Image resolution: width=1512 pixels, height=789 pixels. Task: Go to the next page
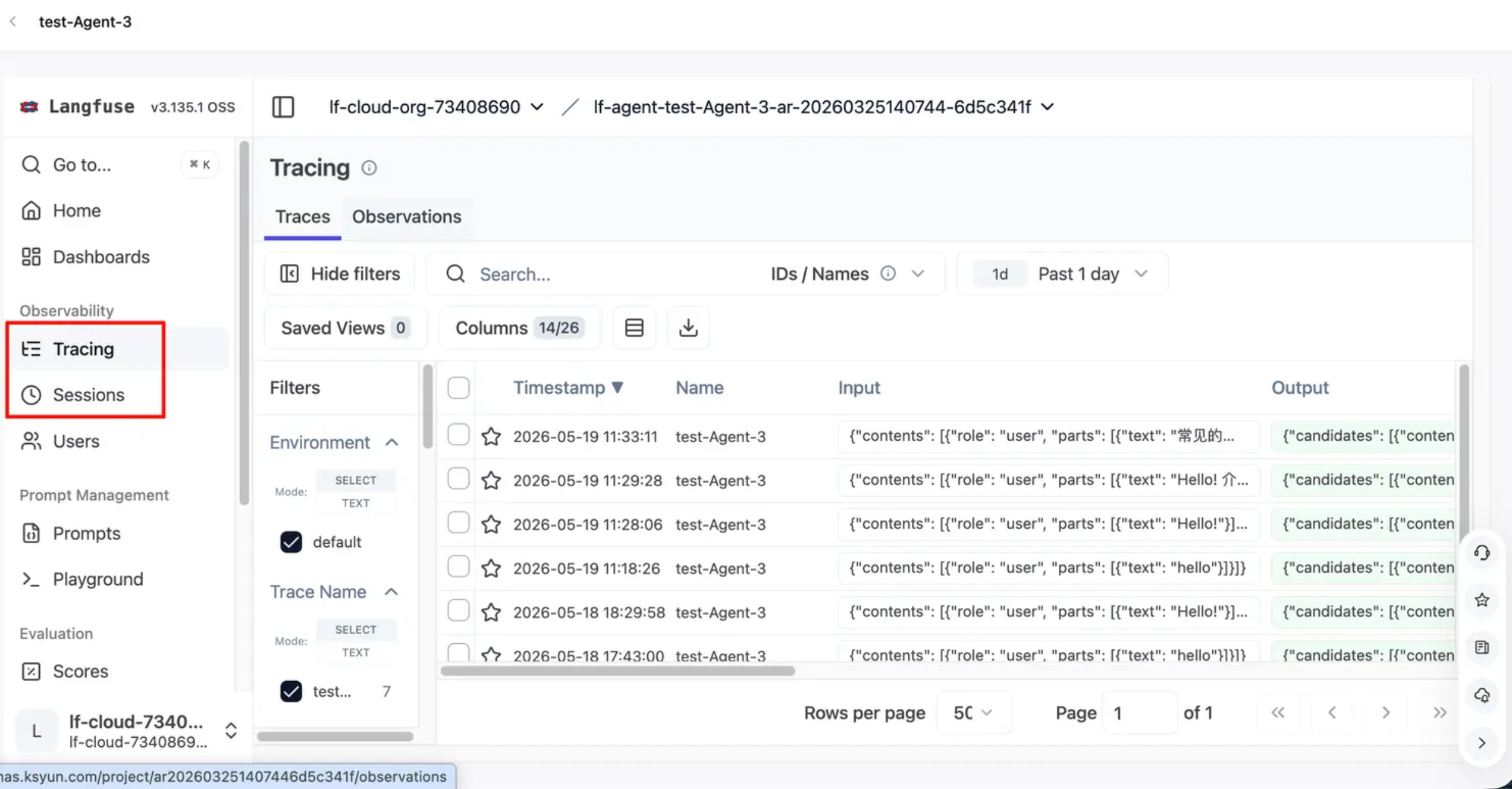coord(1386,713)
